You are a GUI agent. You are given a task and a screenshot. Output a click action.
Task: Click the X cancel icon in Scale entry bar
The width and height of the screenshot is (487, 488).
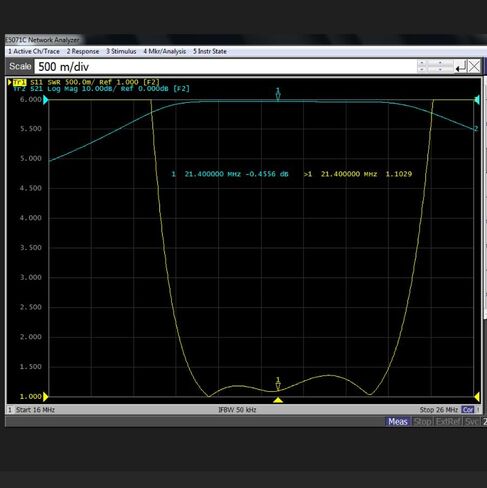[x=474, y=66]
